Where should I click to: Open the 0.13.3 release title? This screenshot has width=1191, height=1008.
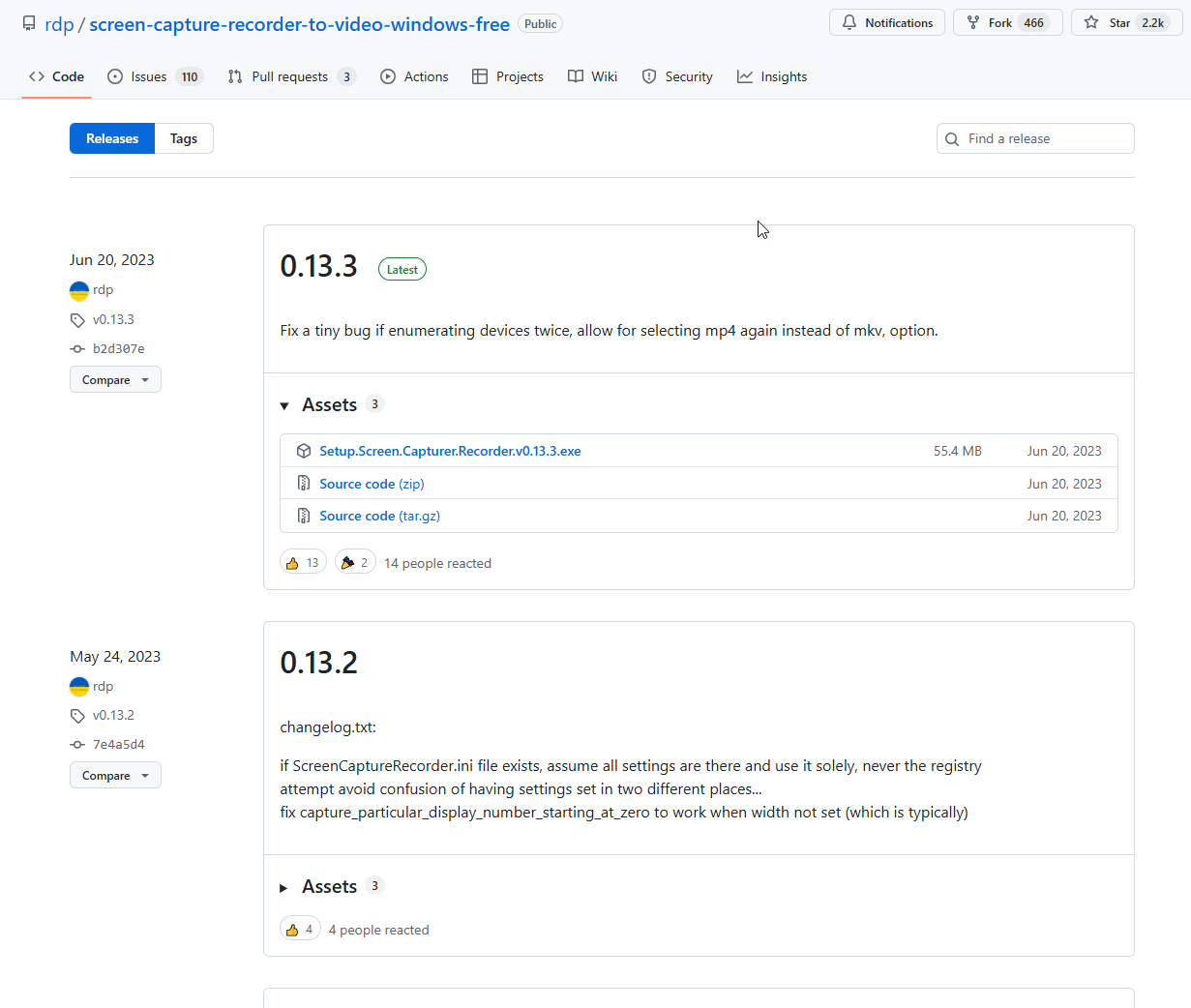pyautogui.click(x=318, y=266)
